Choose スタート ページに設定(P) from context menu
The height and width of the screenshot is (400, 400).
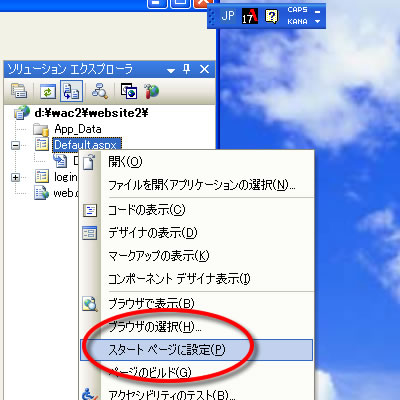(x=197, y=350)
